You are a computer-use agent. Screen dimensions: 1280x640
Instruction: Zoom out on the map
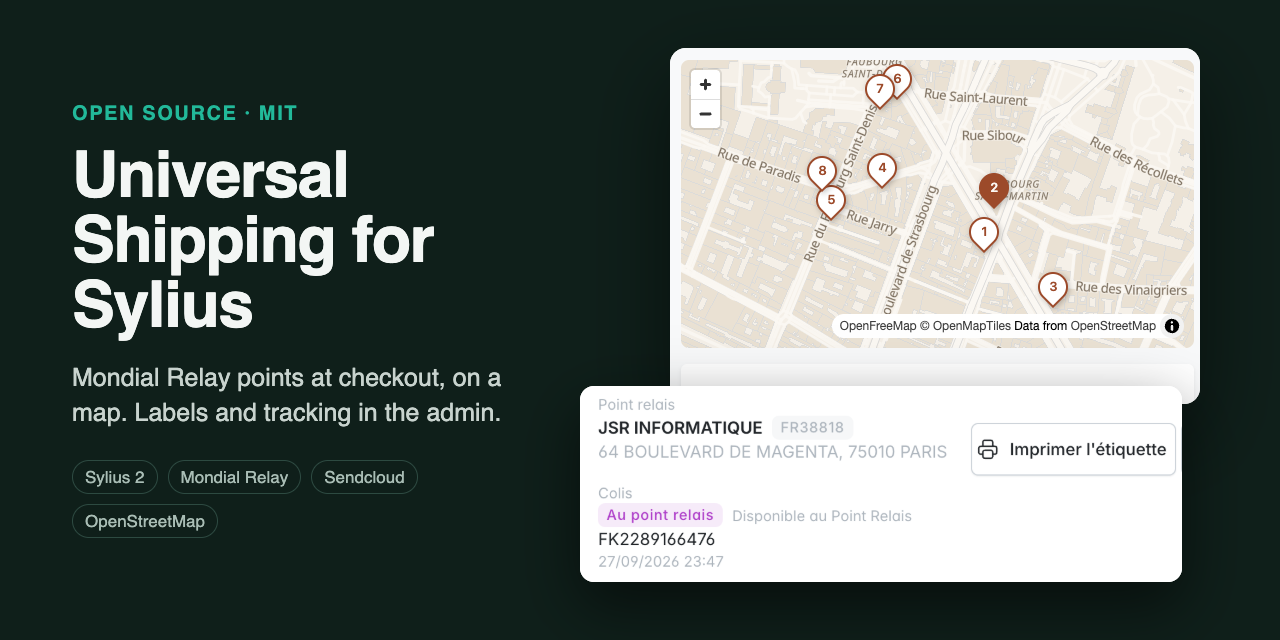coord(705,114)
